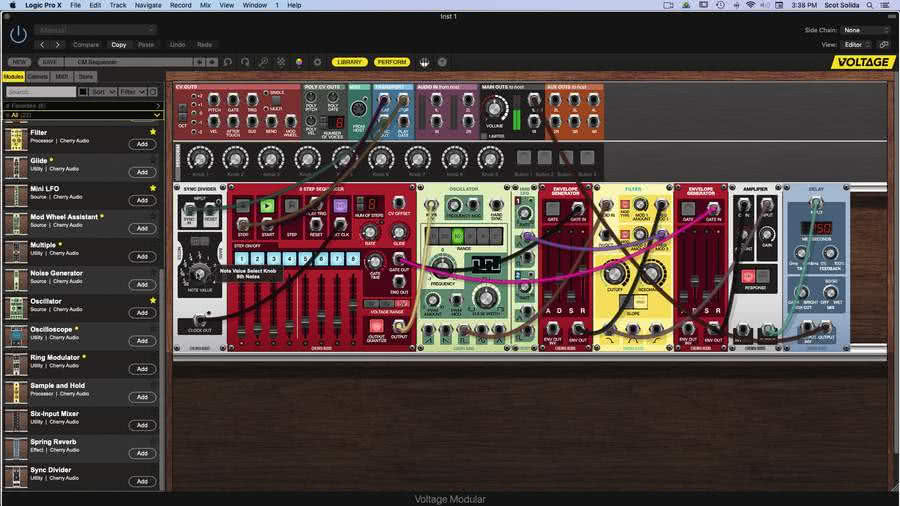Toggle favorite star on Mini LFO
Image resolution: width=900 pixels, height=506 pixels.
tap(153, 188)
